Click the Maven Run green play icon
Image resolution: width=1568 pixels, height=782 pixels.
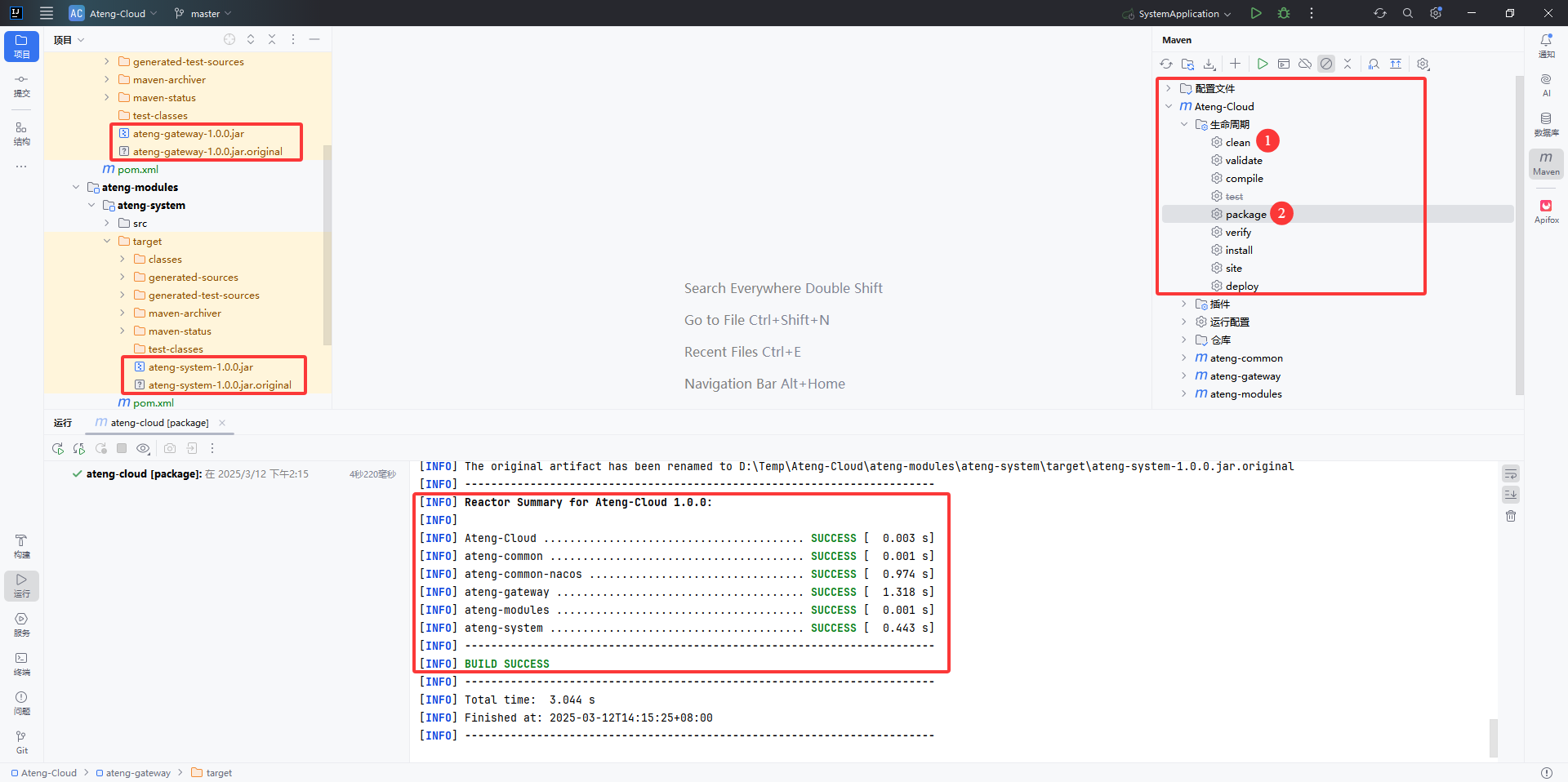1262,64
